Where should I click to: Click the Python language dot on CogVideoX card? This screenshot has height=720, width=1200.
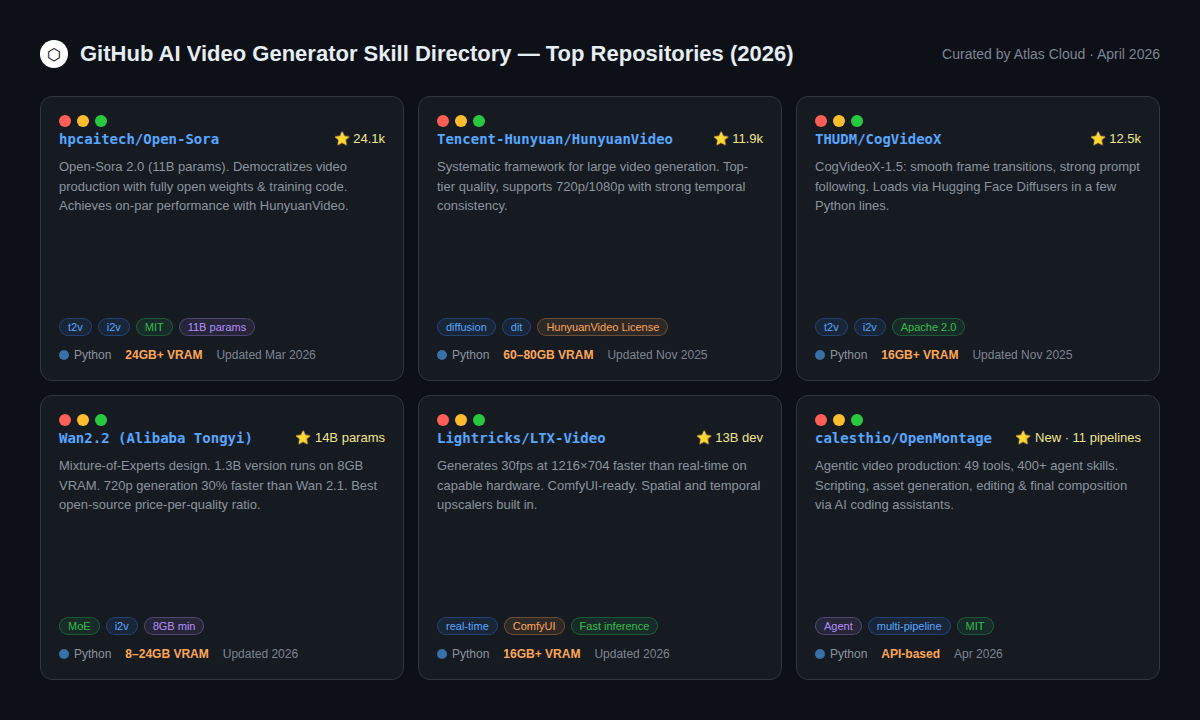tap(818, 354)
